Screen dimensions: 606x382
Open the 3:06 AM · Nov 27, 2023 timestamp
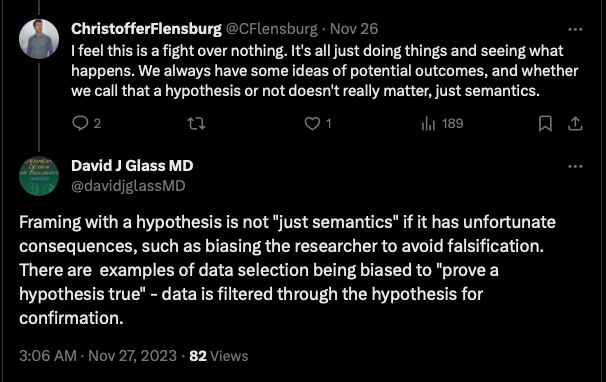point(98,356)
